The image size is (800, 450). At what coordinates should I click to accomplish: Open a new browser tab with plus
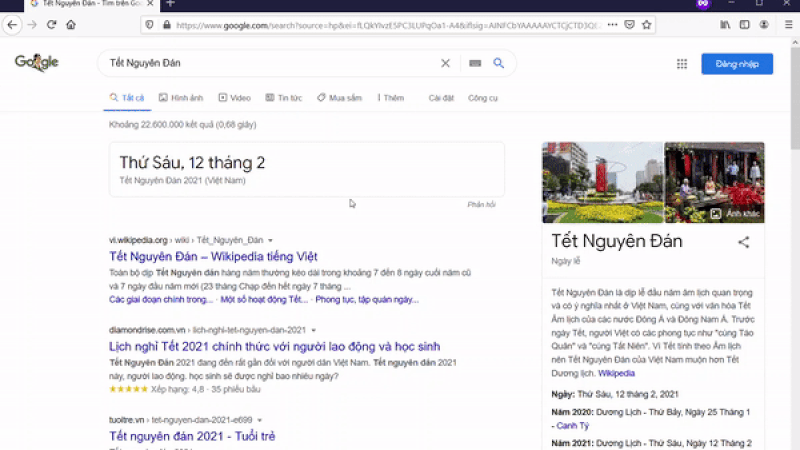tap(170, 4)
